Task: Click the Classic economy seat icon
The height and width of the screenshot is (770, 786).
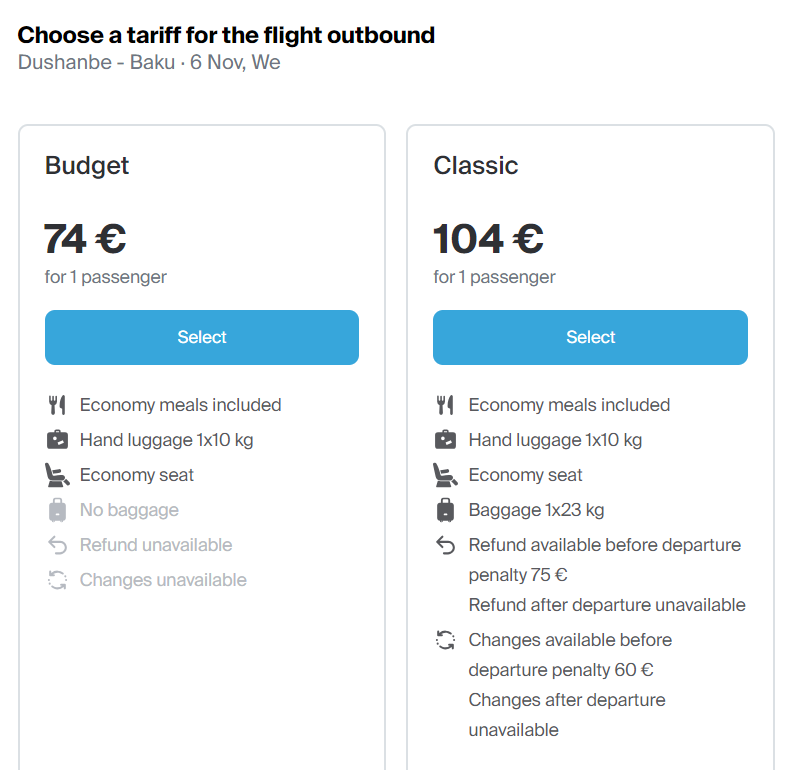Action: (x=445, y=475)
